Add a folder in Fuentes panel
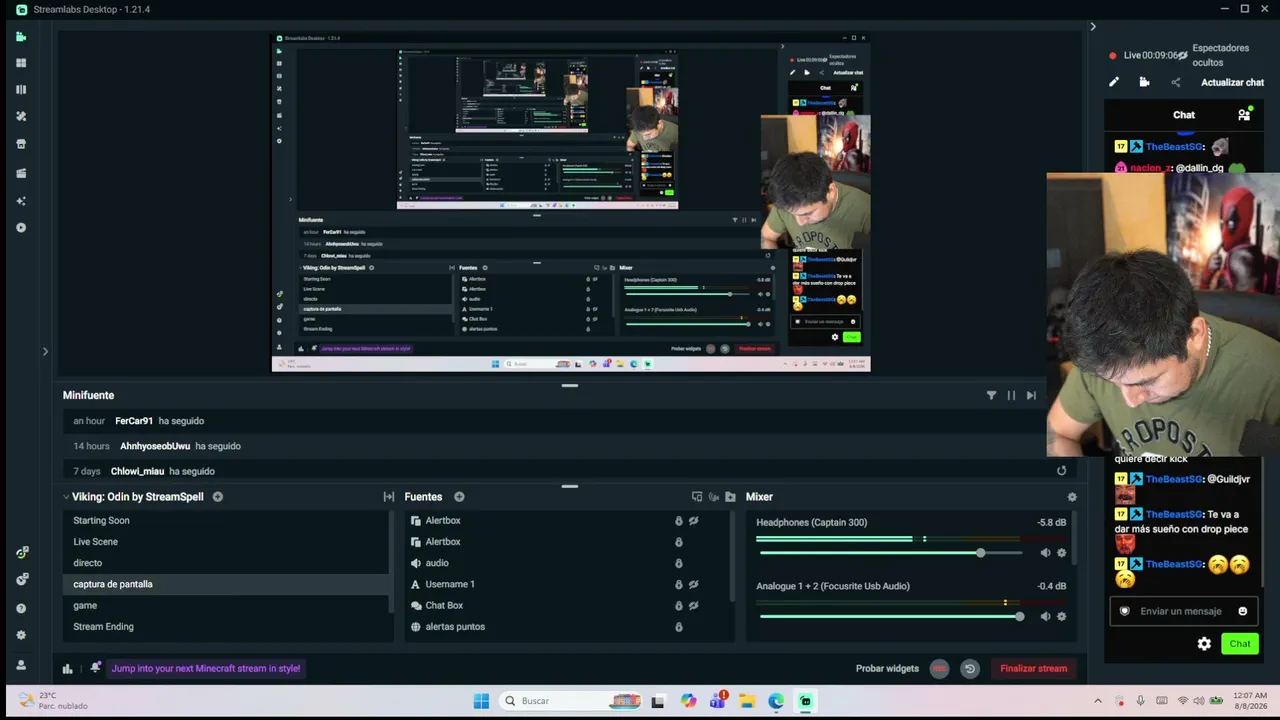This screenshot has width=1280, height=720. (x=730, y=497)
